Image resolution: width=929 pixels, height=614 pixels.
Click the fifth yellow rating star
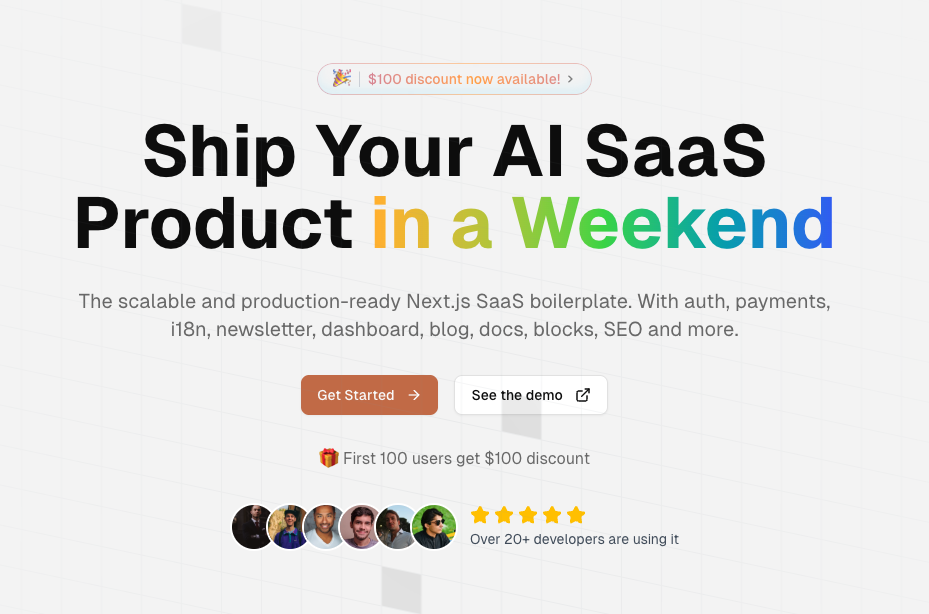[576, 515]
